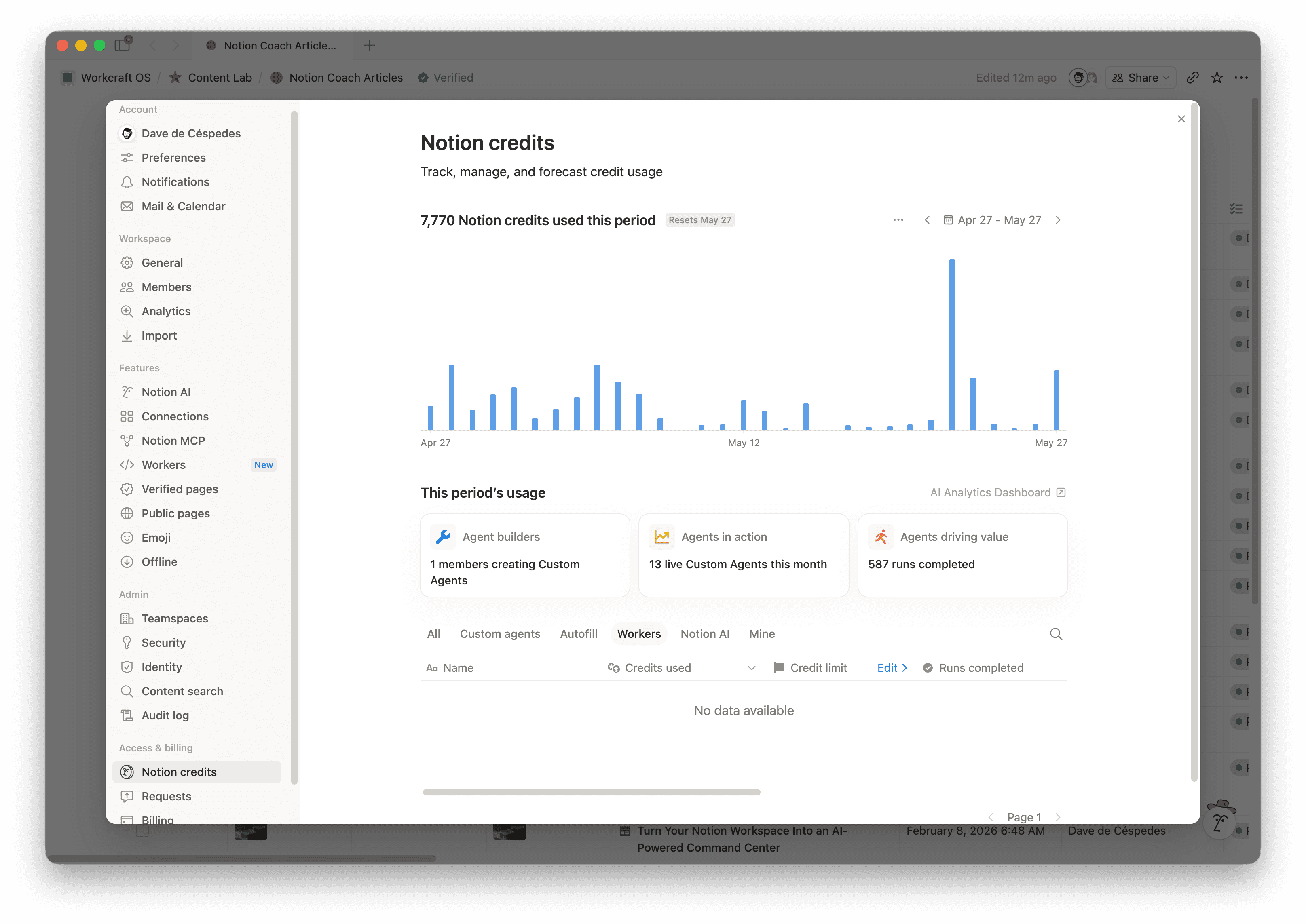Click Content Lab breadcrumb
The image size is (1306, 924).
pos(211,78)
